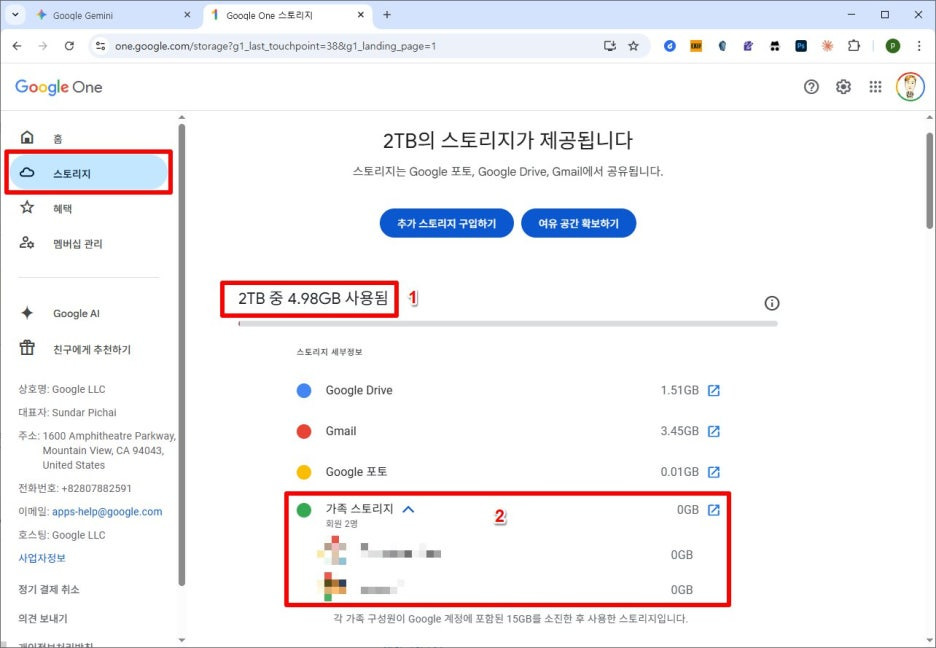
Task: Go to 홈 in the sidebar
Action: [x=88, y=138]
